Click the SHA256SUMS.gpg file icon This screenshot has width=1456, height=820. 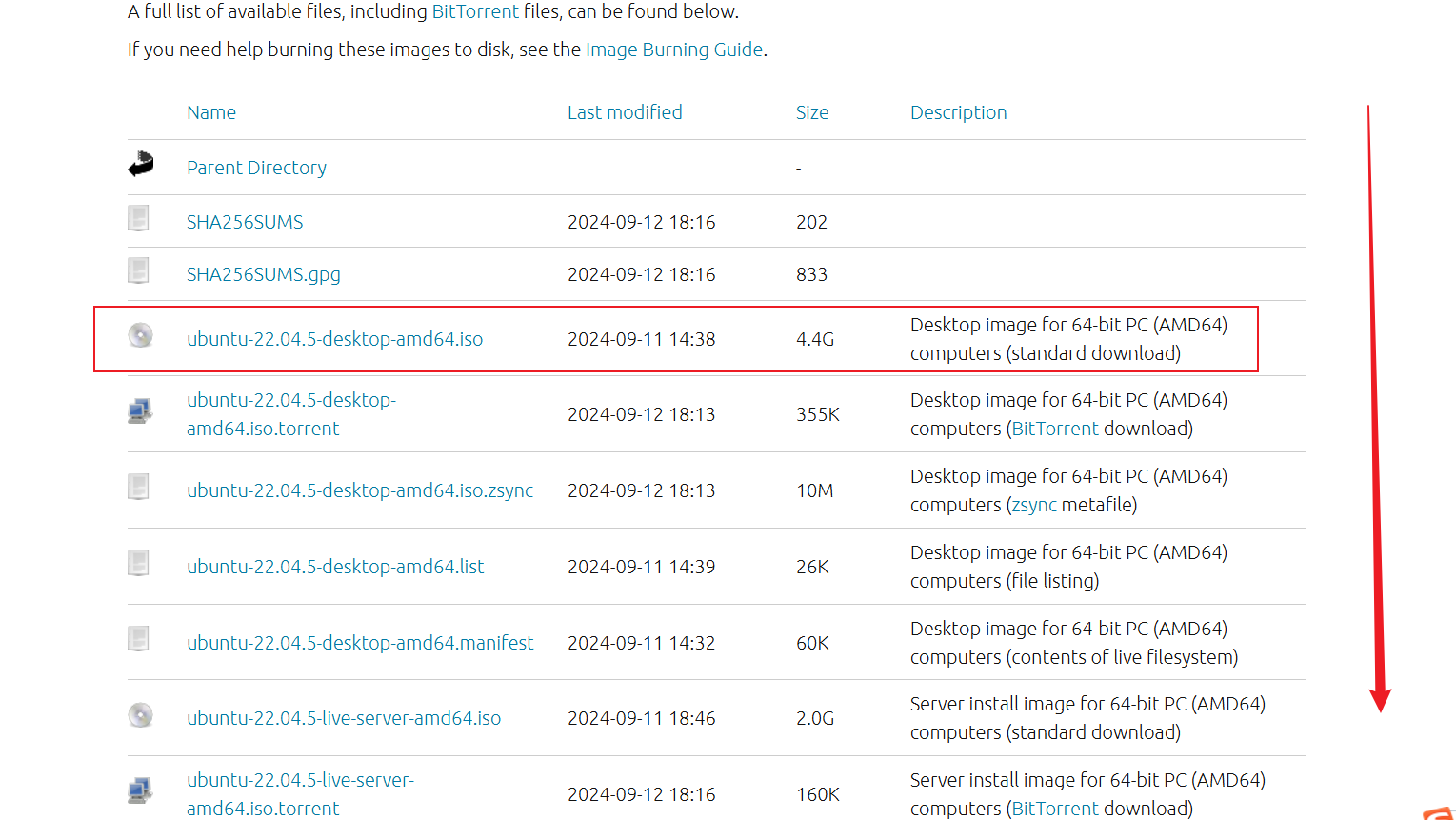139,270
